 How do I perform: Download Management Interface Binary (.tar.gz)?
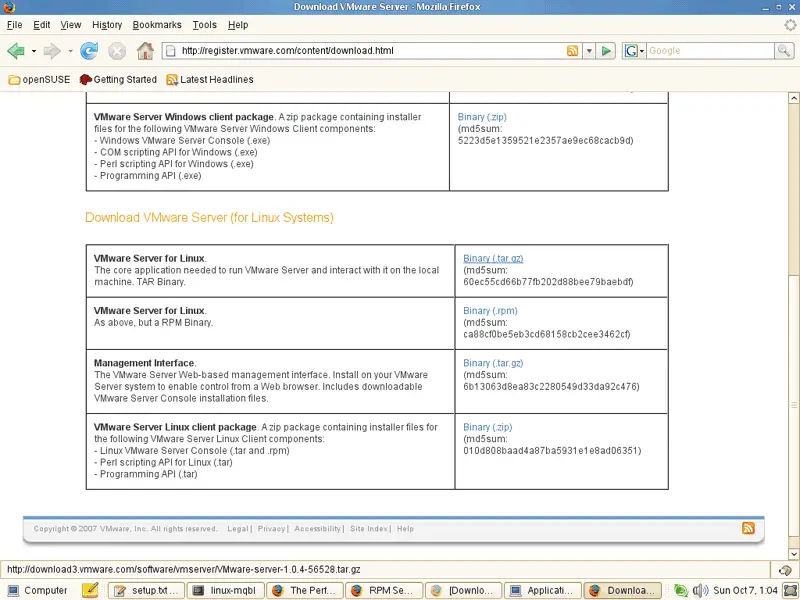point(493,363)
